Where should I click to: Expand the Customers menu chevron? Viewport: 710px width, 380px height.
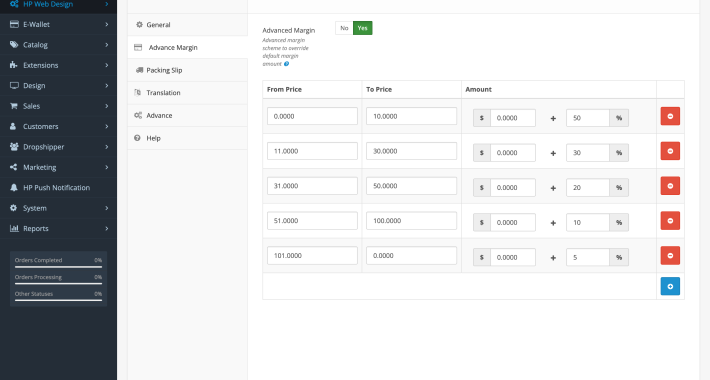click(x=107, y=126)
